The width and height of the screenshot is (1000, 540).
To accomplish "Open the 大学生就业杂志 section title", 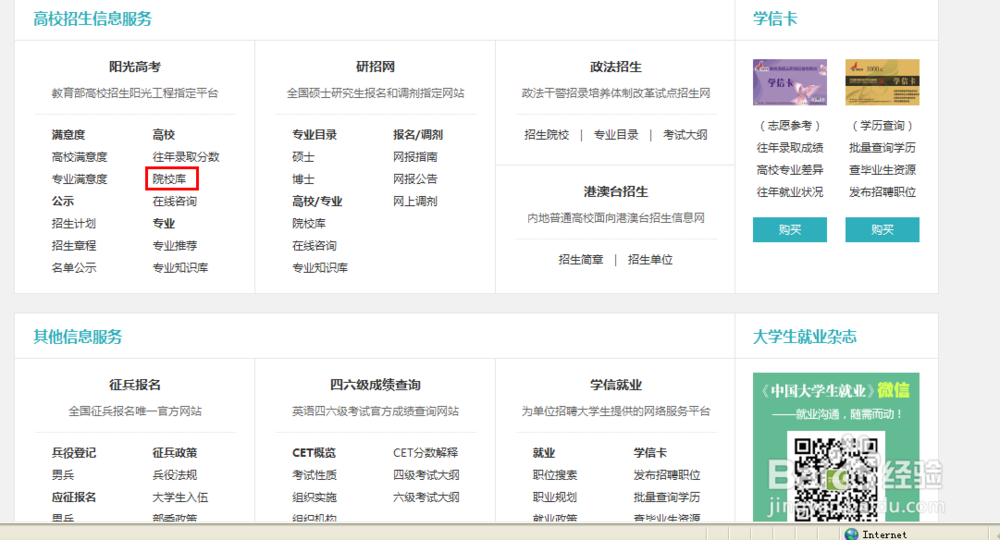I will [804, 337].
